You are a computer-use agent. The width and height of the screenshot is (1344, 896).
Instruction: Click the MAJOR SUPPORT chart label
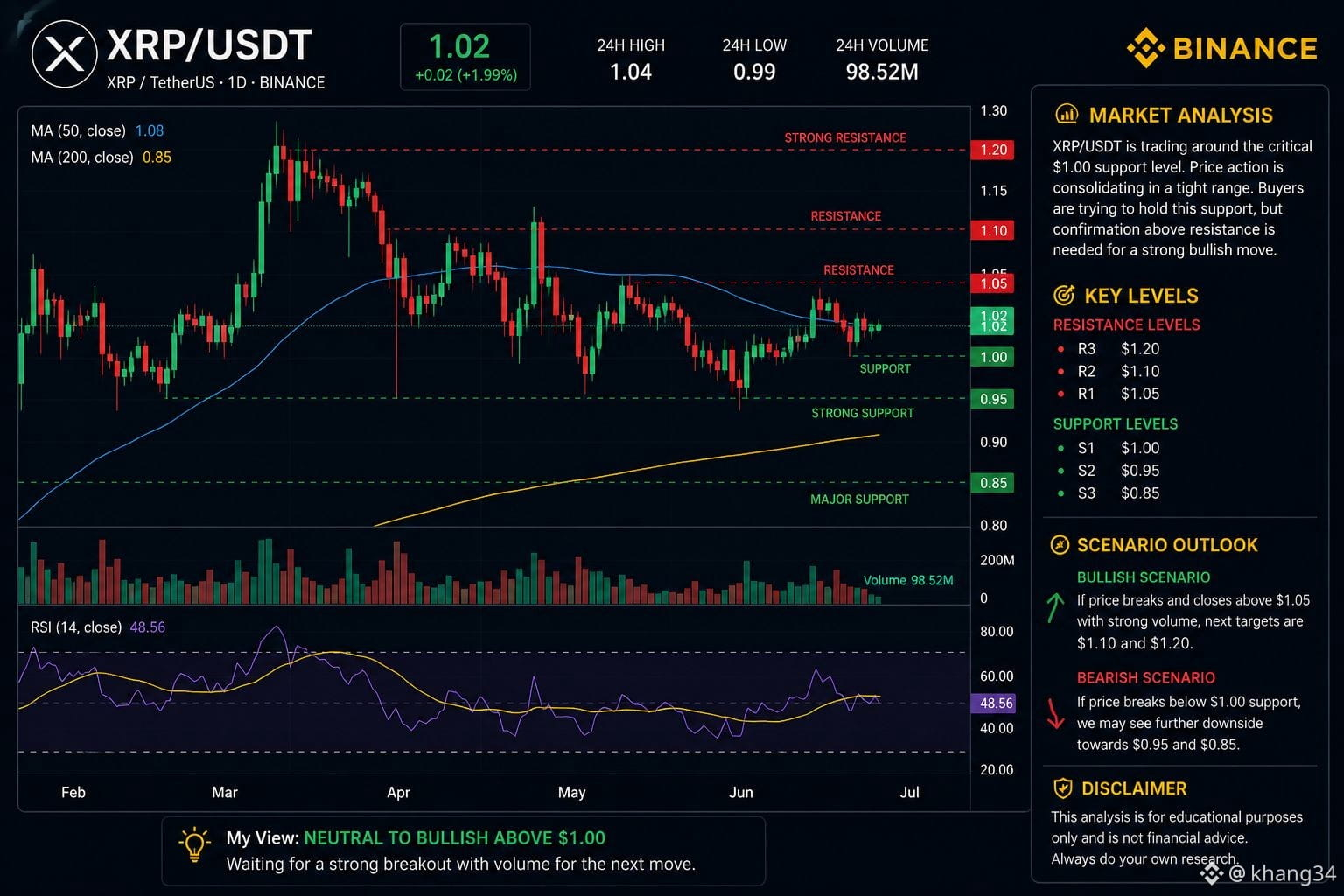(859, 500)
